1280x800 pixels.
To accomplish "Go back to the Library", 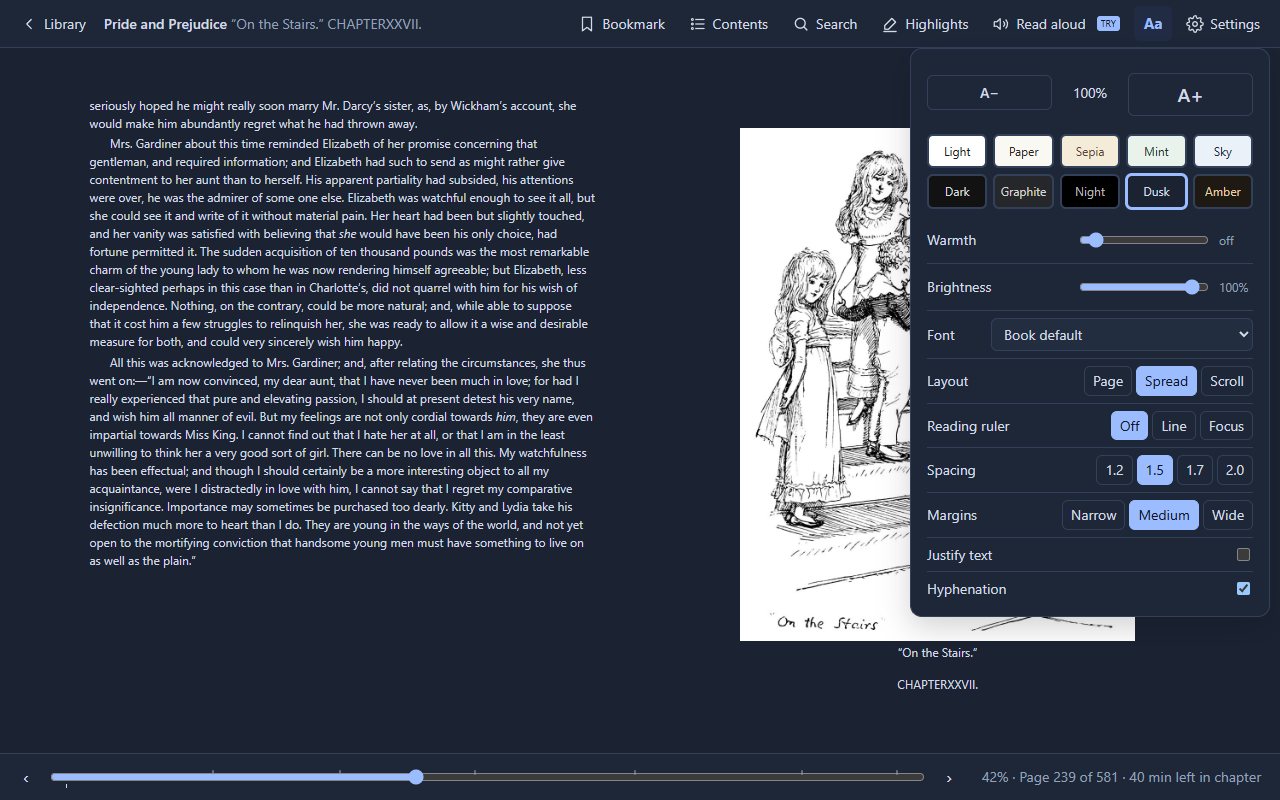I will click(x=55, y=24).
